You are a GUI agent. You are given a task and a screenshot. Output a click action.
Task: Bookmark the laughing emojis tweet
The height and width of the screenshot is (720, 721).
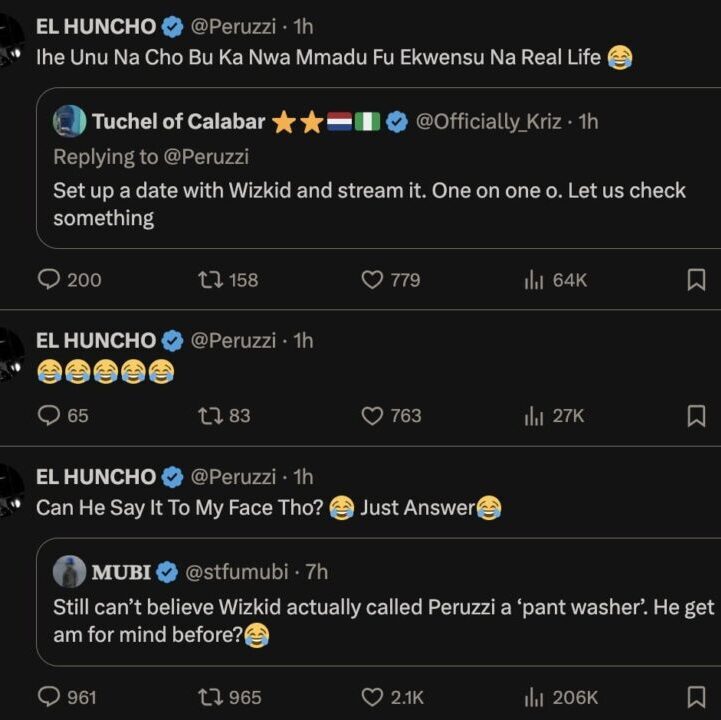click(697, 415)
